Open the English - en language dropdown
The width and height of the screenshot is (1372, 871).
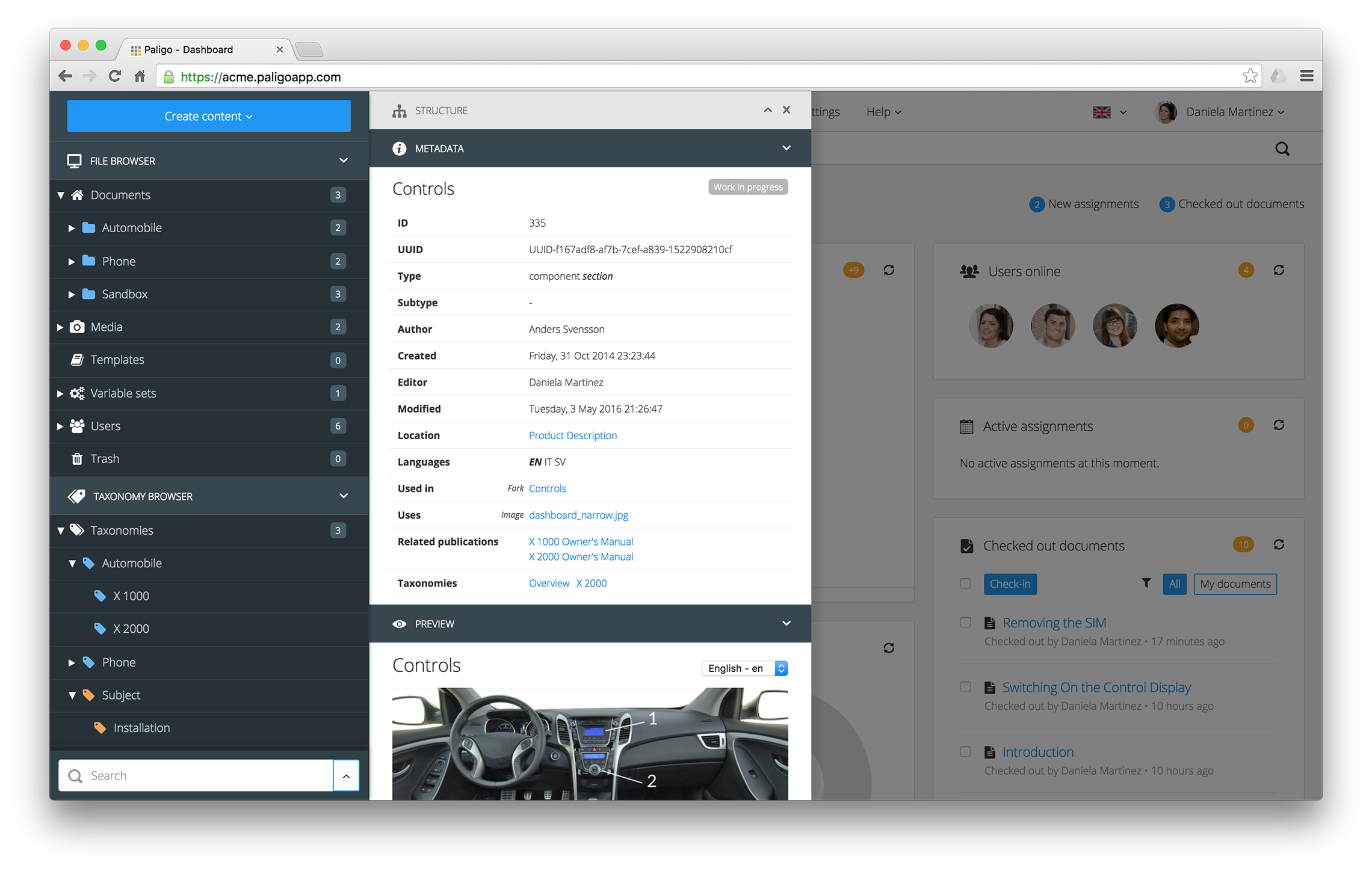745,668
